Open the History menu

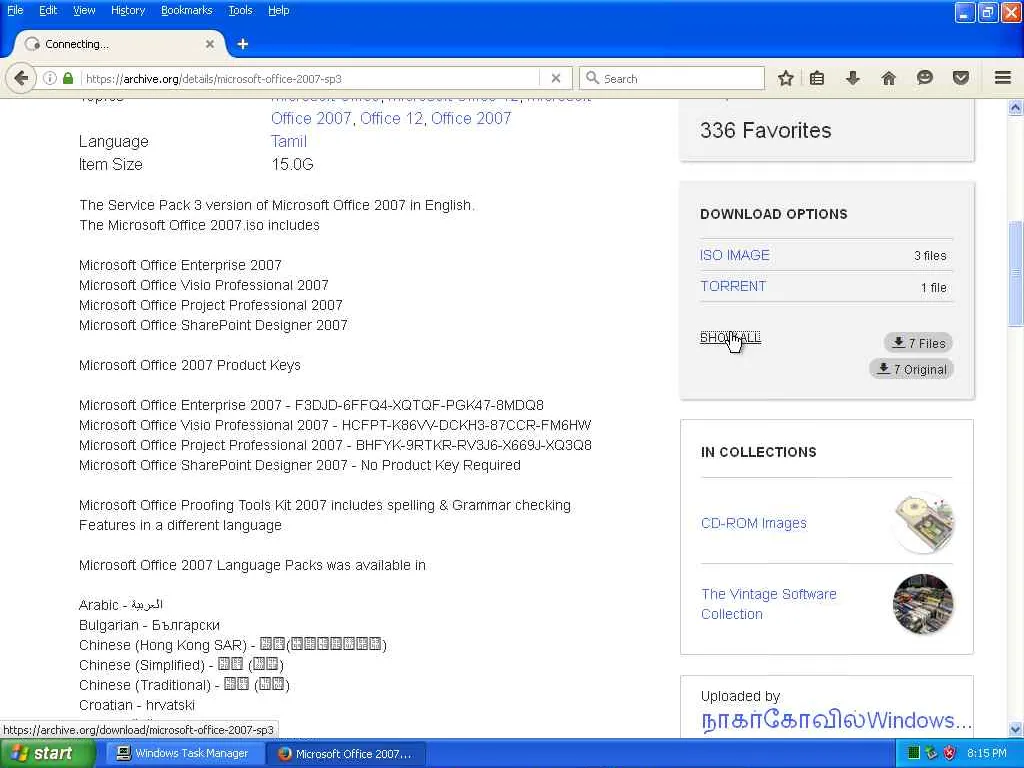tap(128, 10)
